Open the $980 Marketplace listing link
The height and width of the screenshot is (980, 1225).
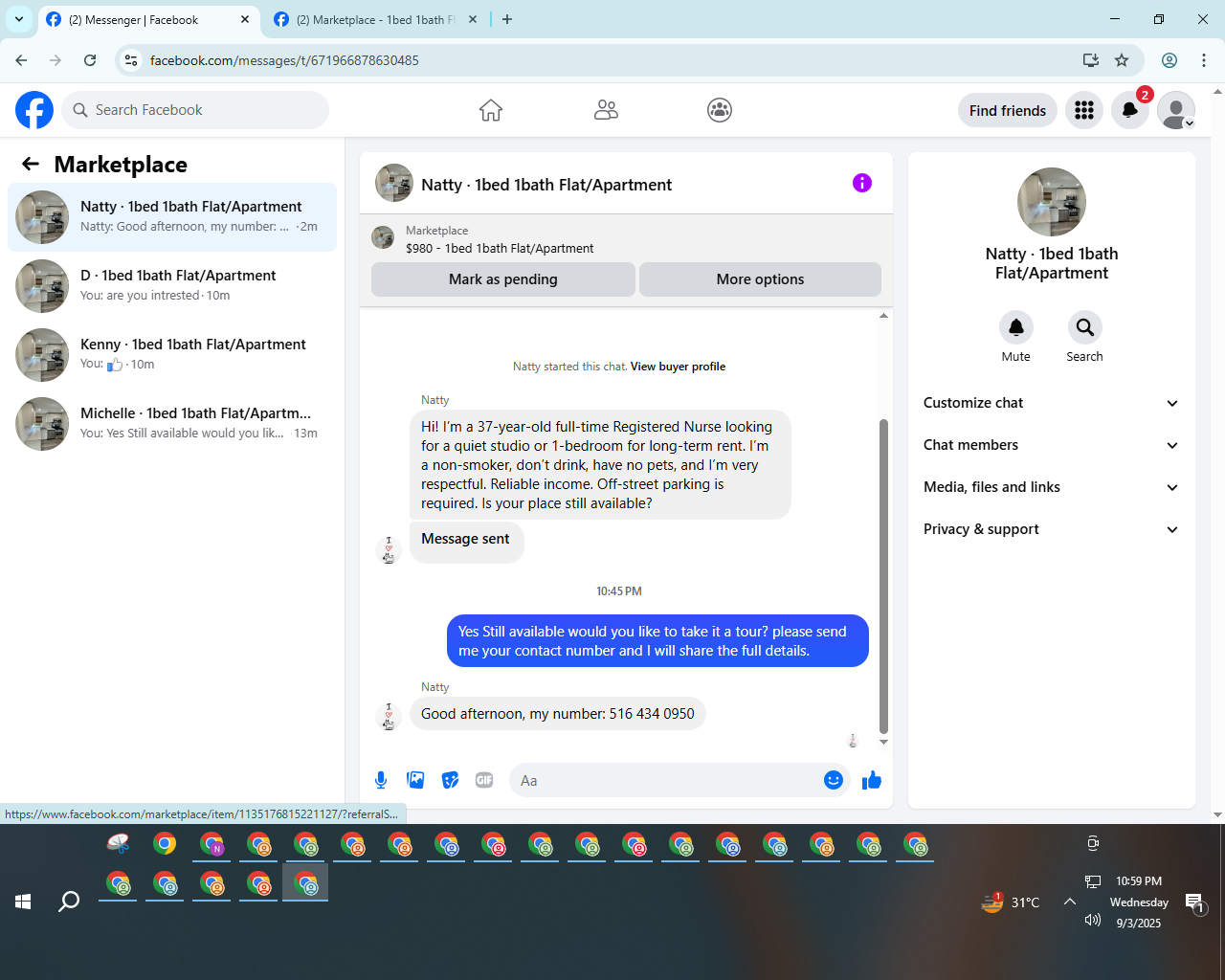point(500,248)
